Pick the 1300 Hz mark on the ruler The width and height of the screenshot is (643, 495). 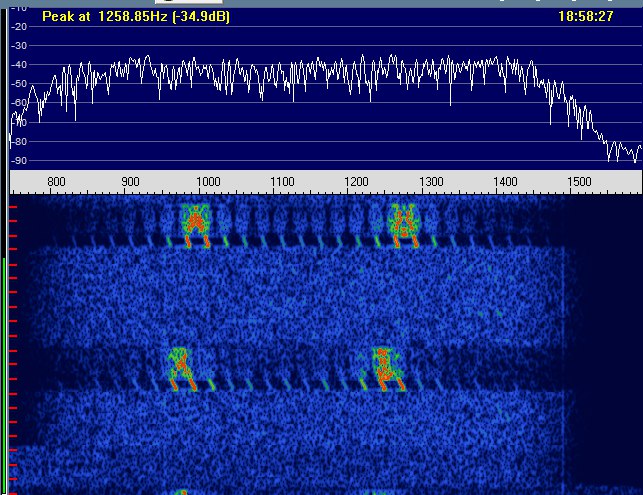(x=431, y=181)
